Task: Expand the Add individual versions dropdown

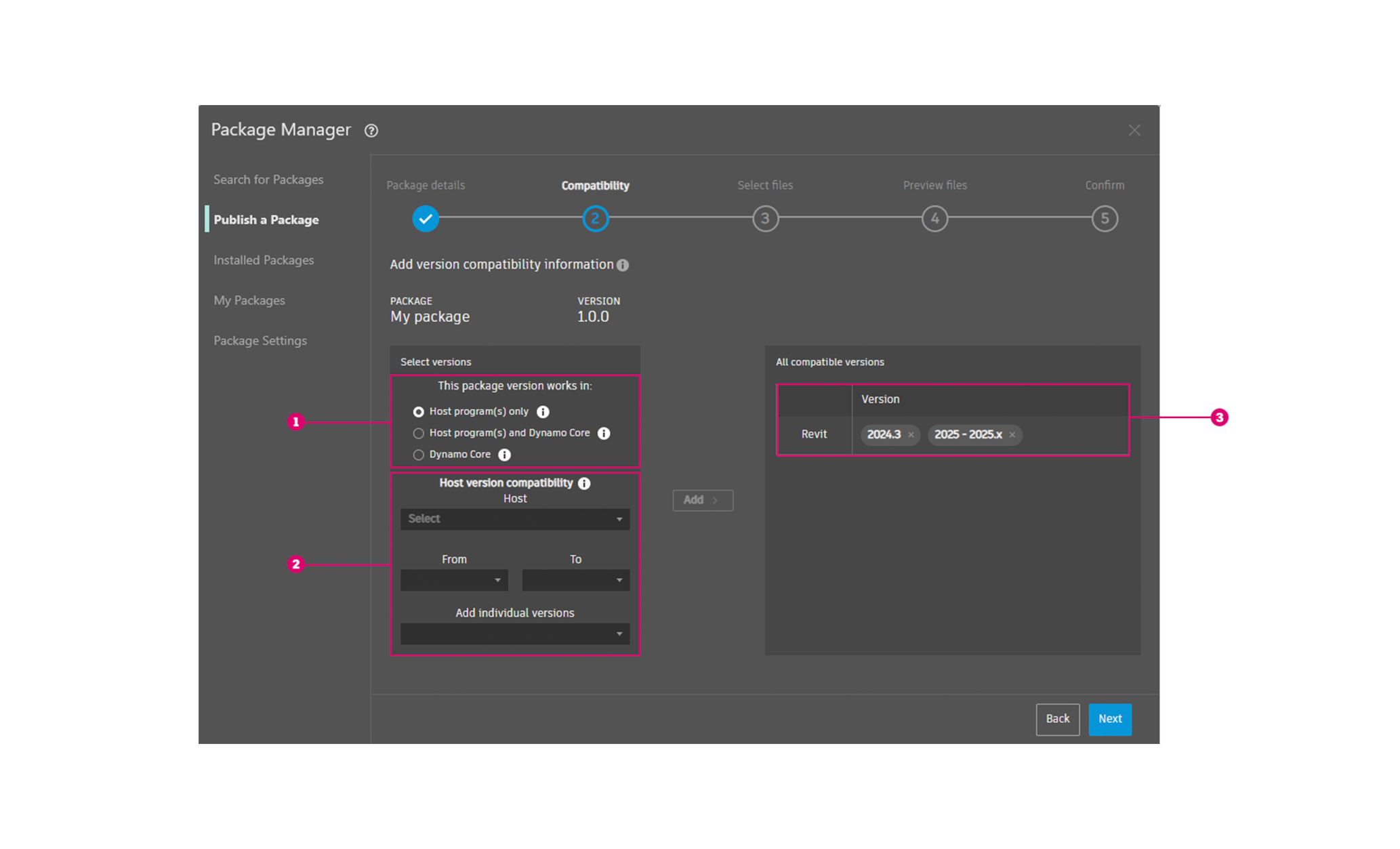Action: point(514,634)
